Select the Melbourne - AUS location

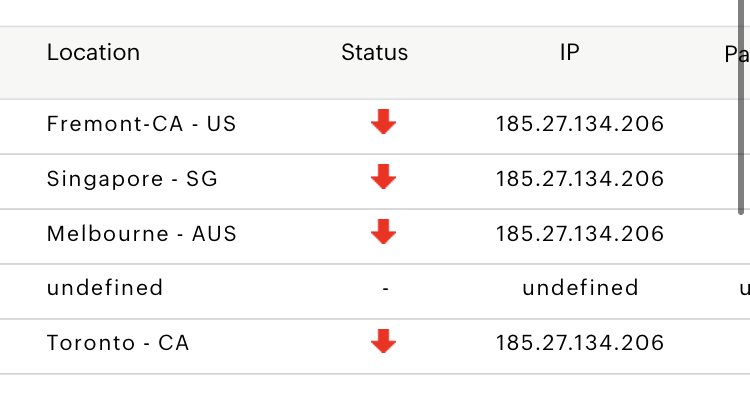142,234
